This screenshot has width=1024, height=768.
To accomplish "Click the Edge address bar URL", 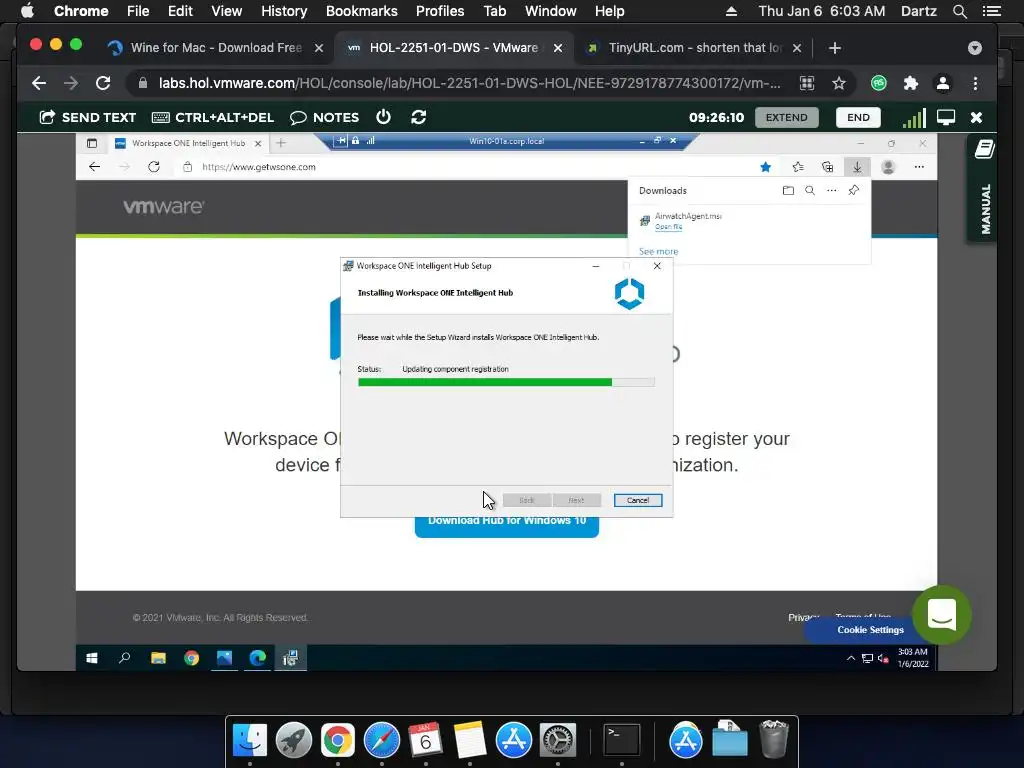I will point(259,167).
